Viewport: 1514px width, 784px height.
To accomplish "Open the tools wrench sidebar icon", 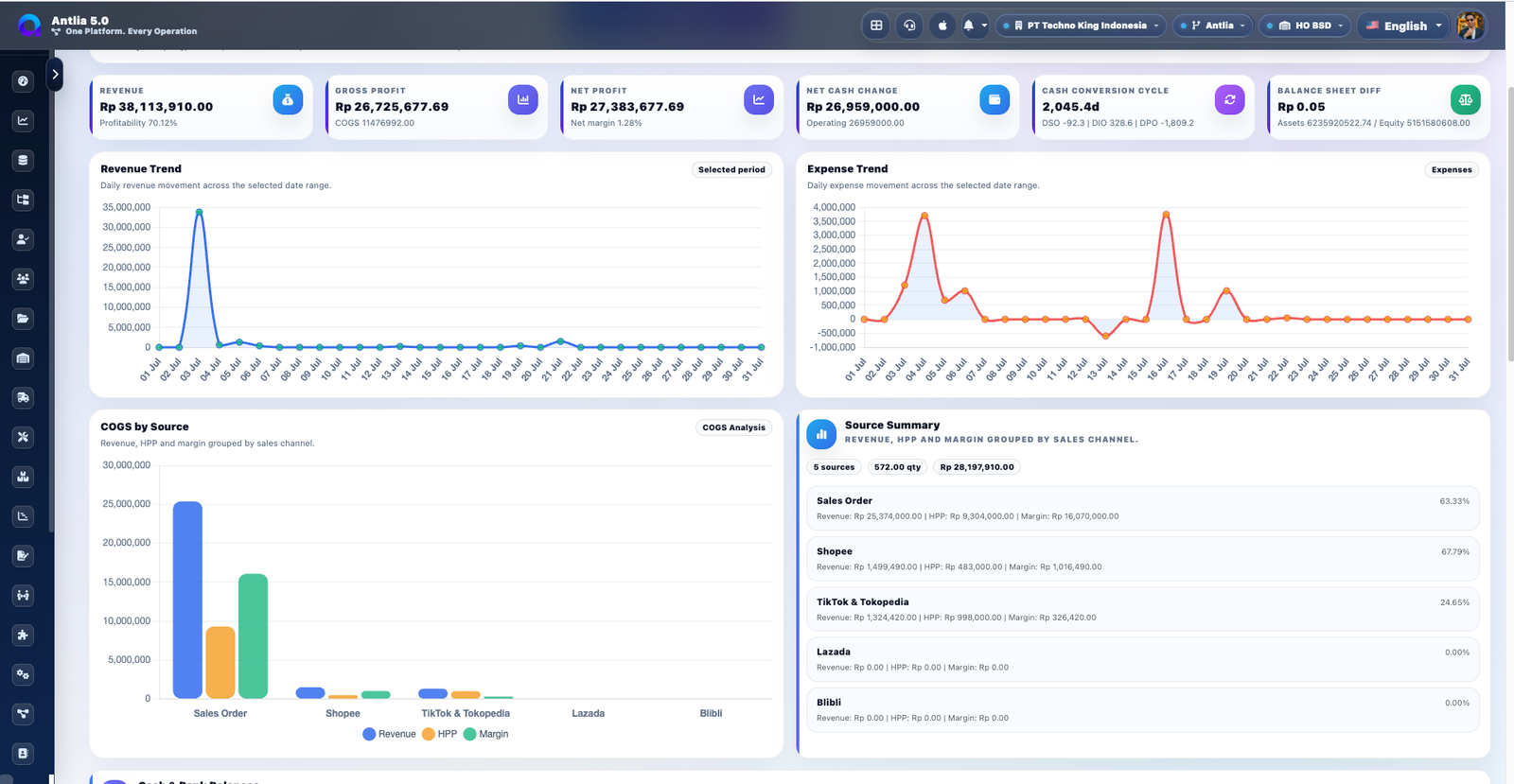I will tap(23, 437).
